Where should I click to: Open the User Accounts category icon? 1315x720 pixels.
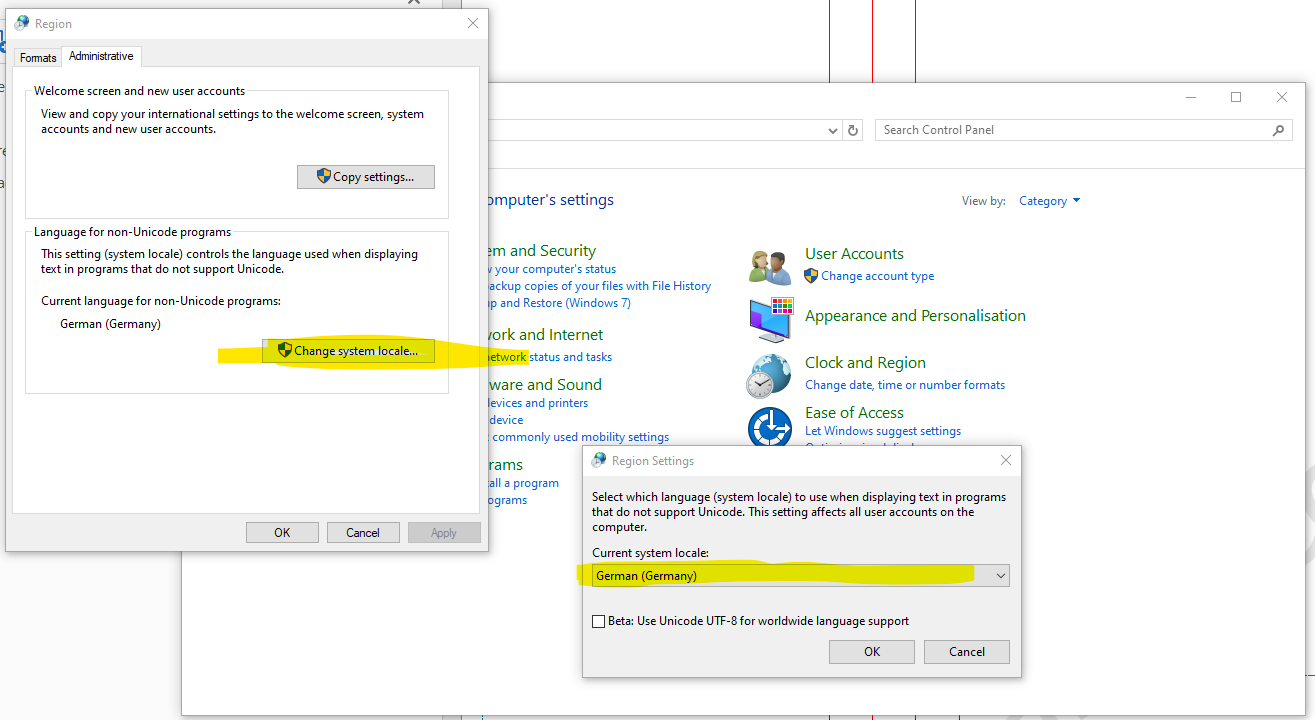pyautogui.click(x=770, y=266)
